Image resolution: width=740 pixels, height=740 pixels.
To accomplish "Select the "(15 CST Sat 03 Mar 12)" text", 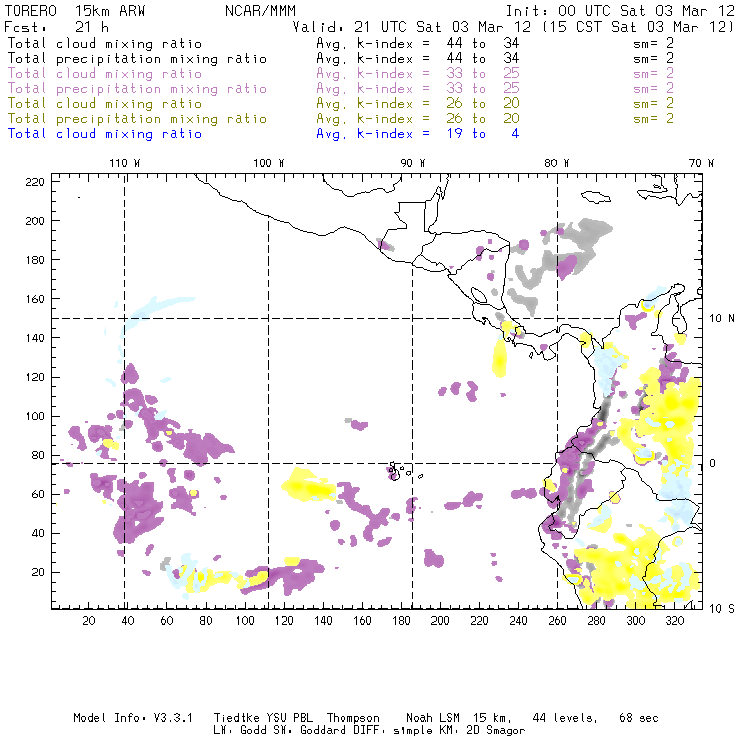I will pos(638,27).
